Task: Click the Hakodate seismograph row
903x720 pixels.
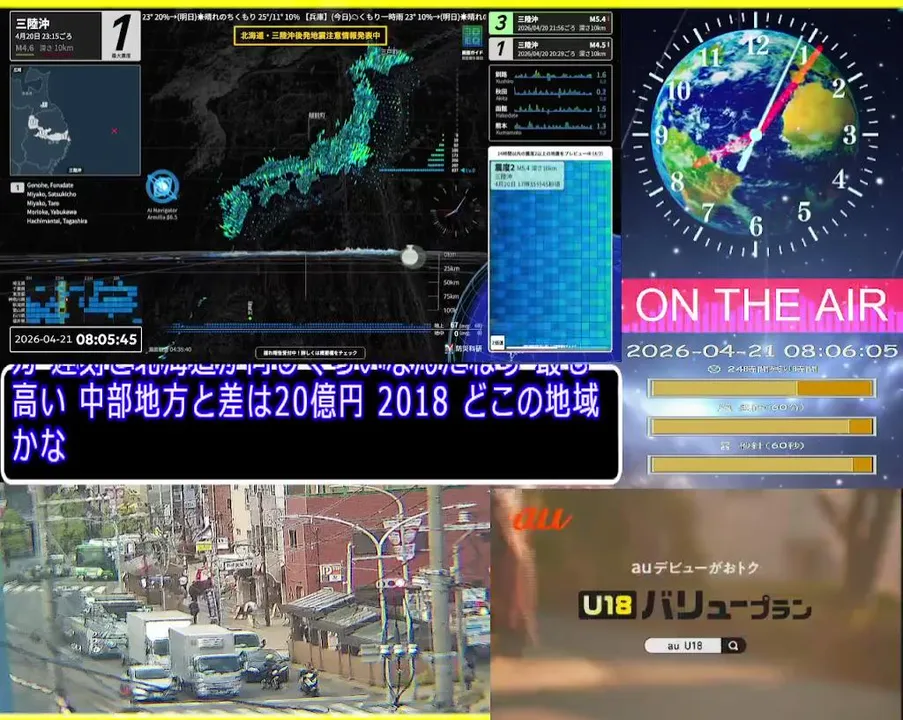Action: [551, 109]
